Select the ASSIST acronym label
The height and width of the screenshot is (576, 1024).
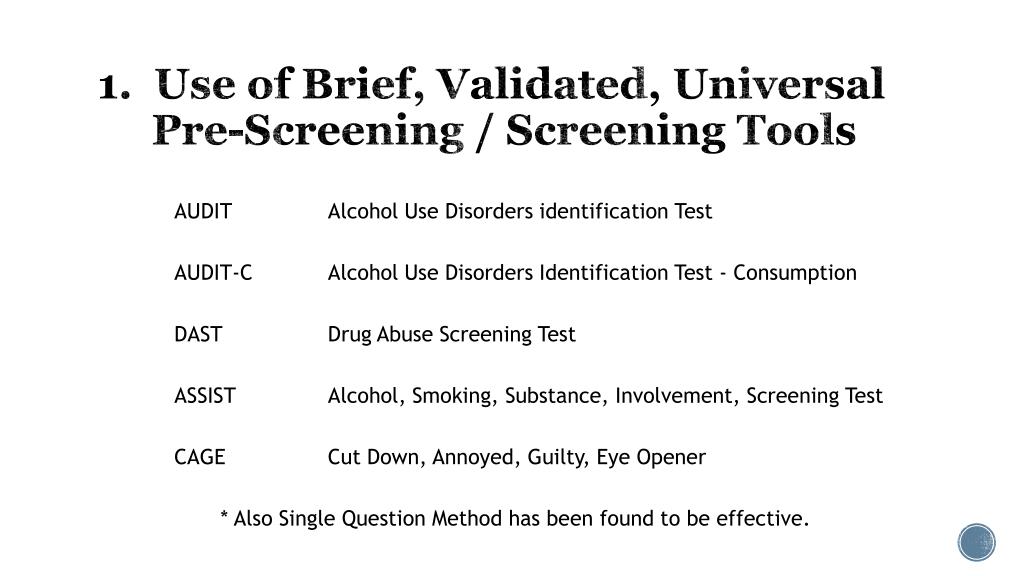[204, 396]
